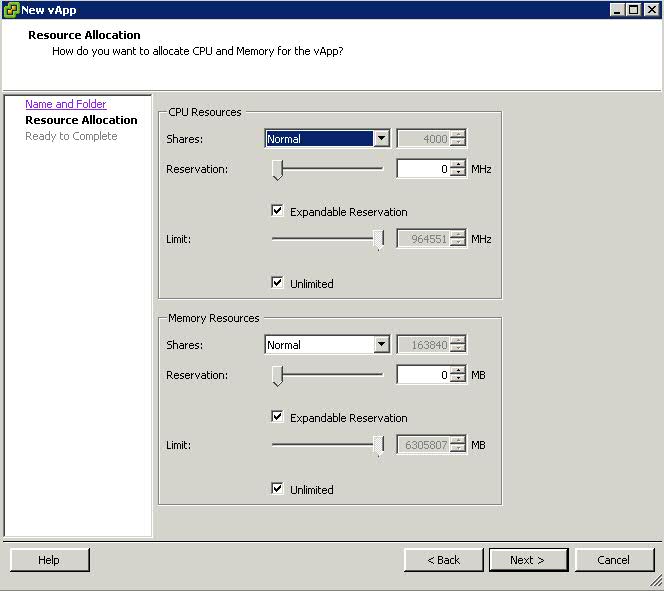Click the CPU Limit slider handle
Image resolution: width=664 pixels, height=591 pixels.
(x=379, y=240)
